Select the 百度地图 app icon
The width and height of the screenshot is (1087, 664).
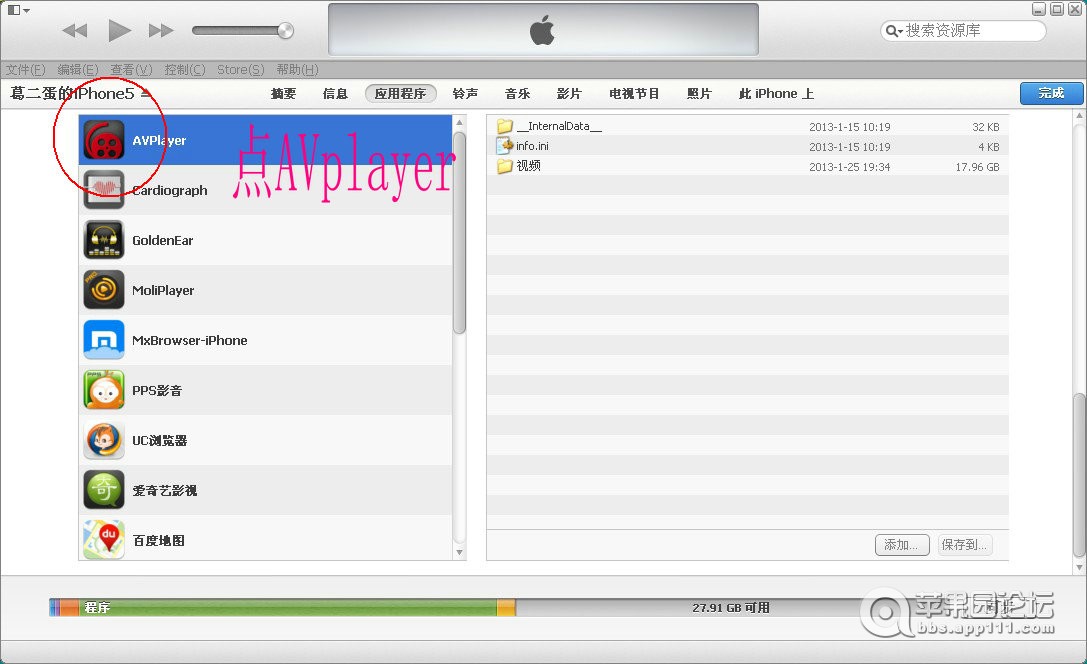pyautogui.click(x=104, y=540)
